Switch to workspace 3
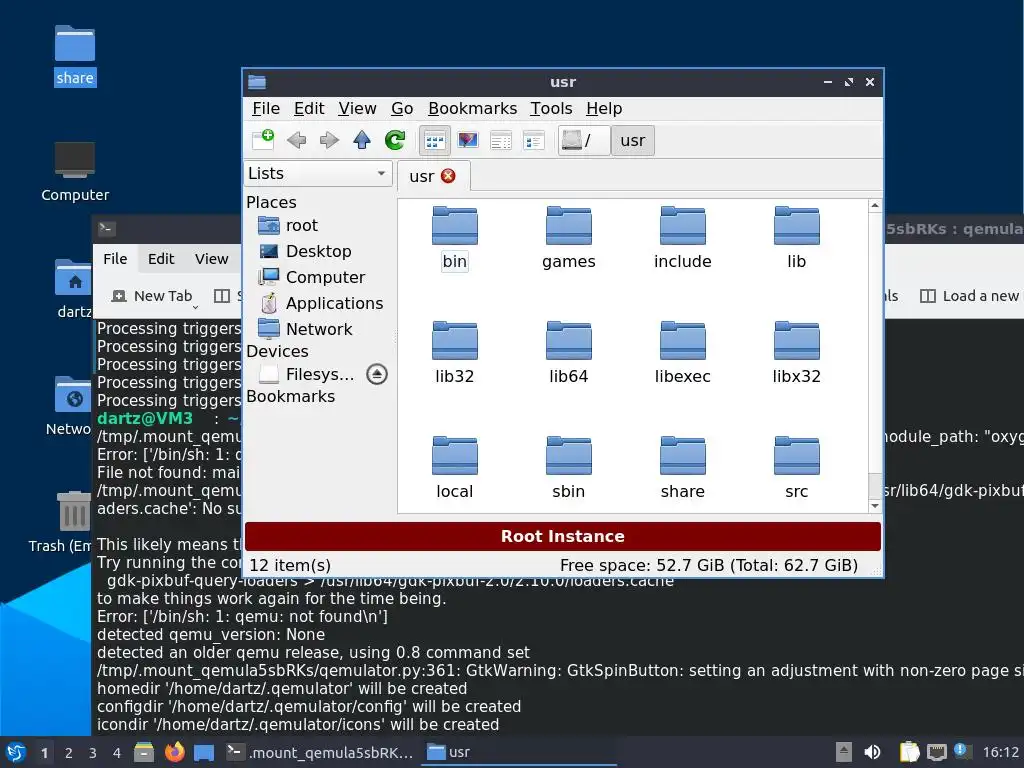Viewport: 1024px width, 768px height. pos(93,753)
